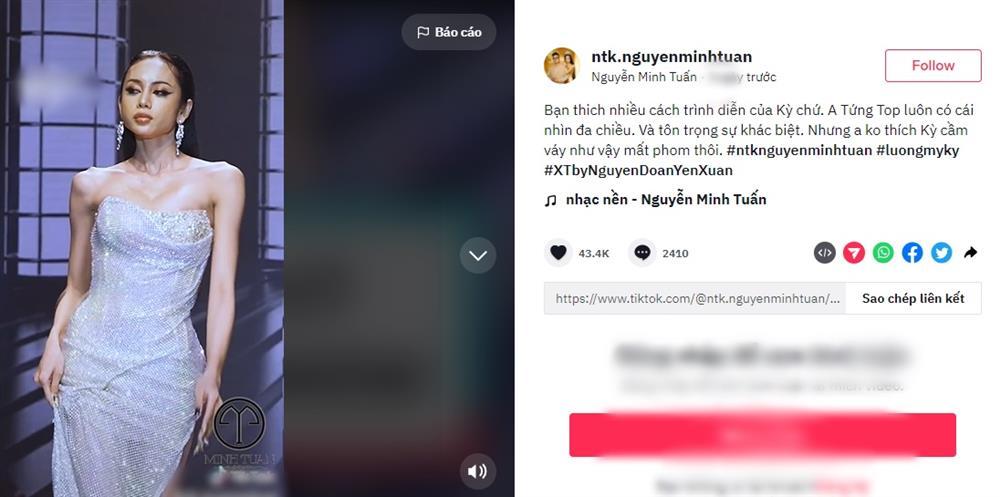1000x497 pixels.
Task: Click the Báo cáo report button
Action: pos(449,32)
